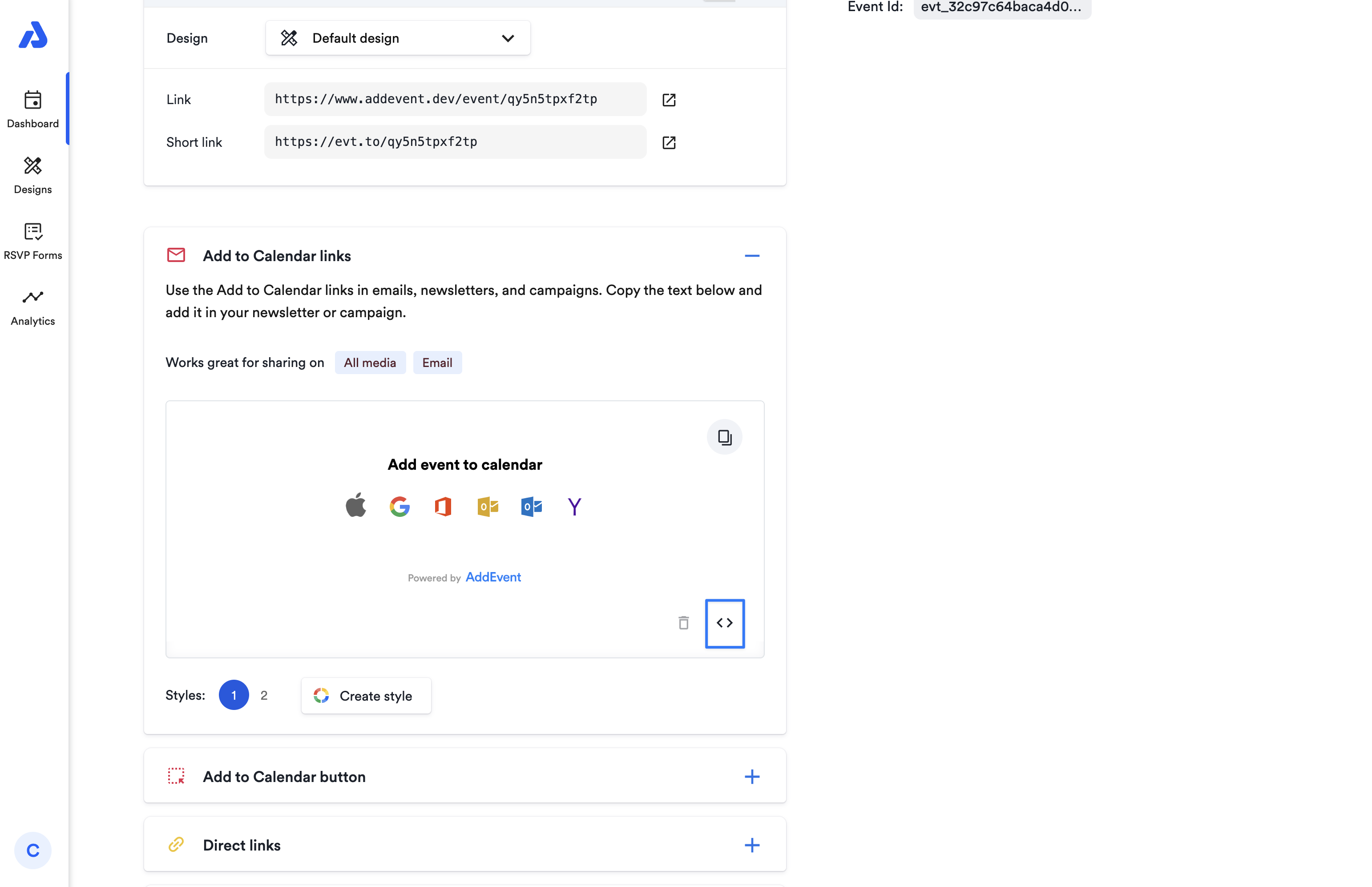Select style number 2

tap(264, 695)
